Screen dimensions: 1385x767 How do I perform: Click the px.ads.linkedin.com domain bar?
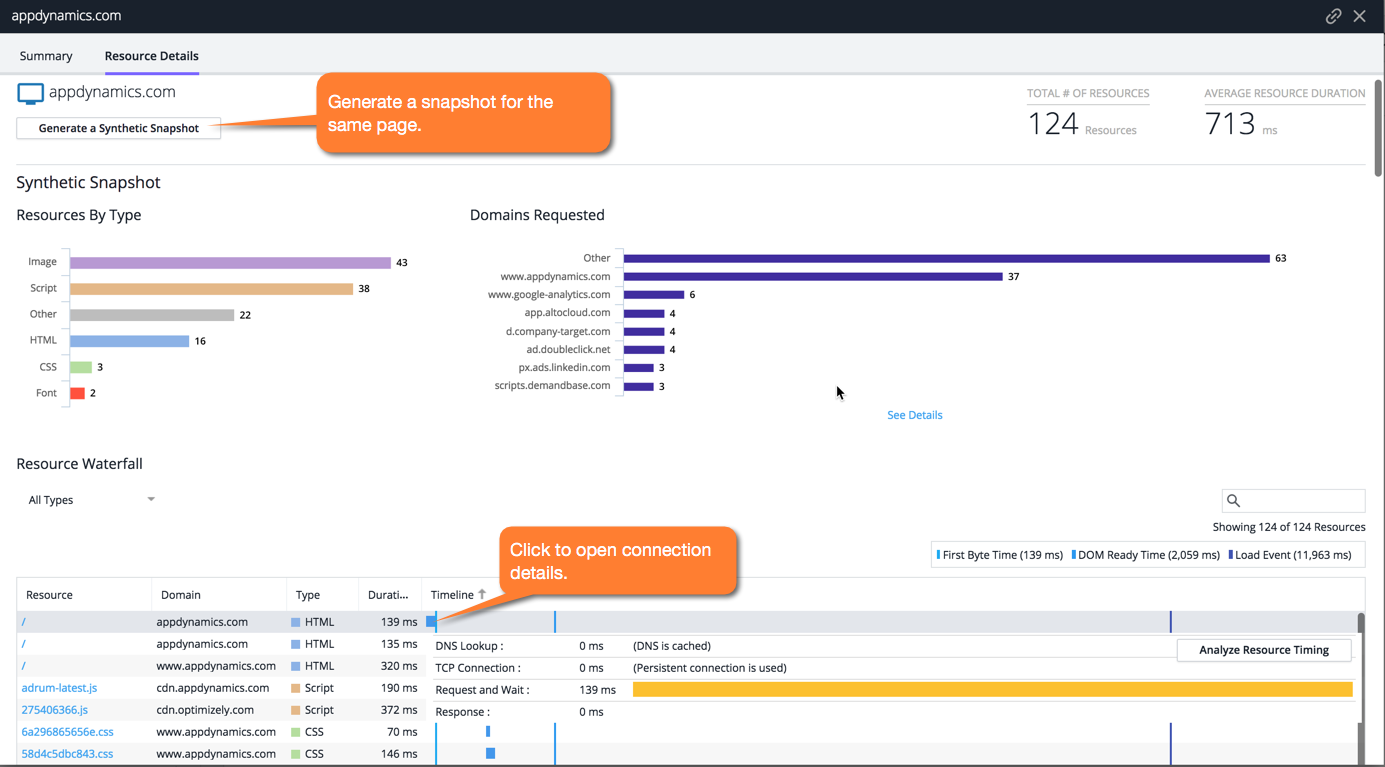(639, 367)
